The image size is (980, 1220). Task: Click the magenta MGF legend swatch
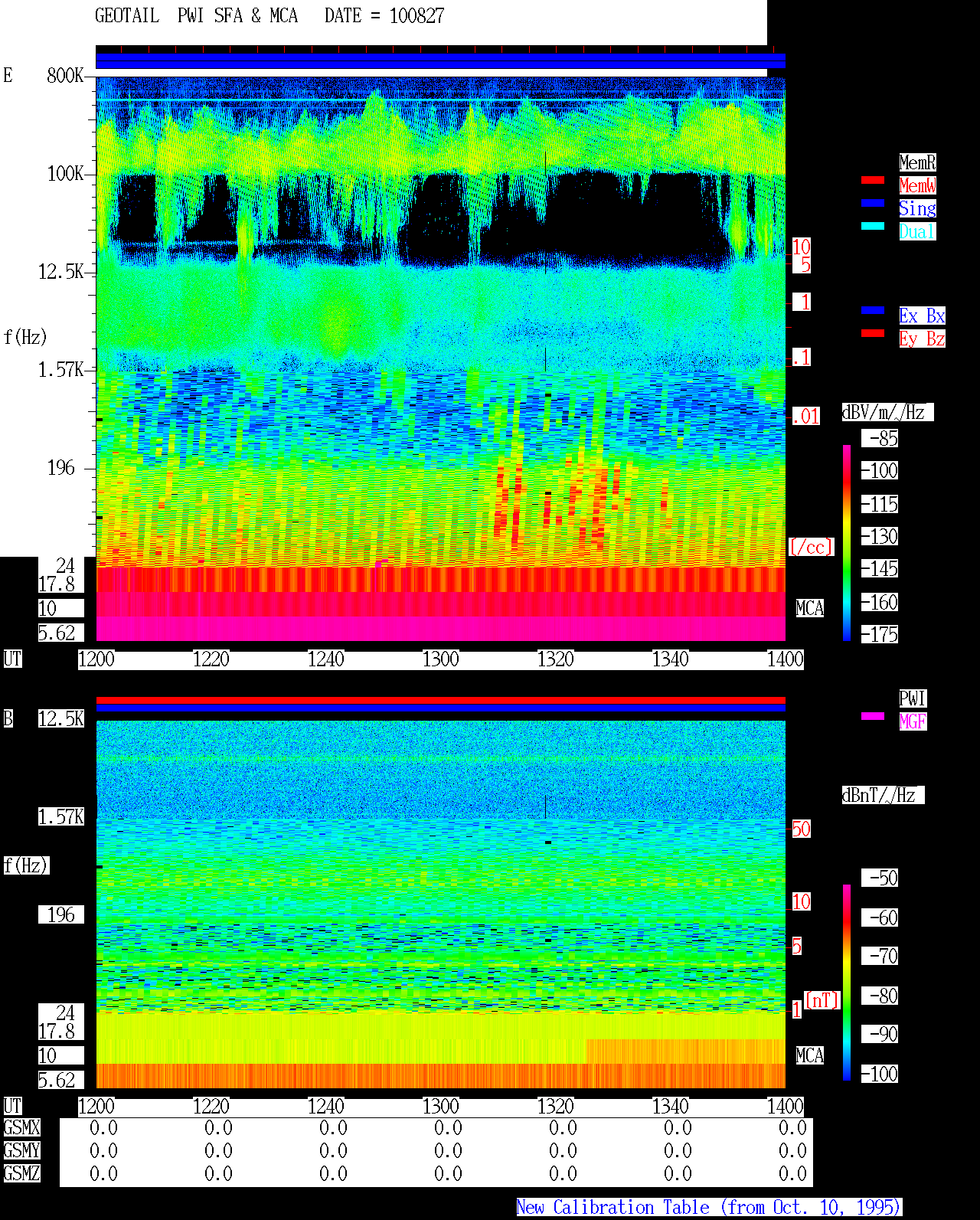[873, 716]
